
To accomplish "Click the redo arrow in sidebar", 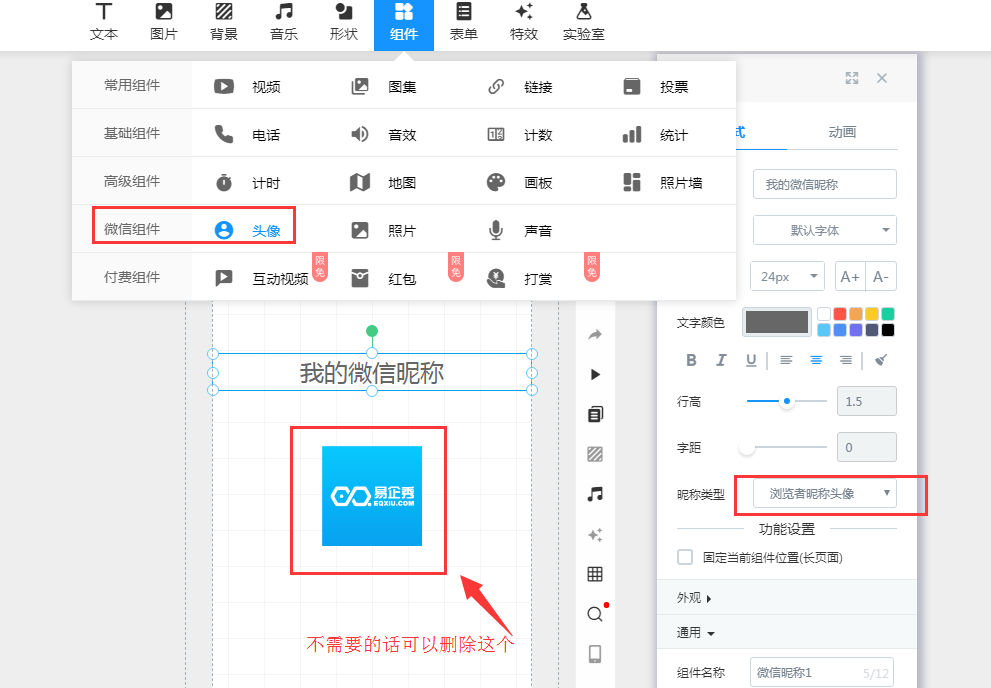I will 595,335.
